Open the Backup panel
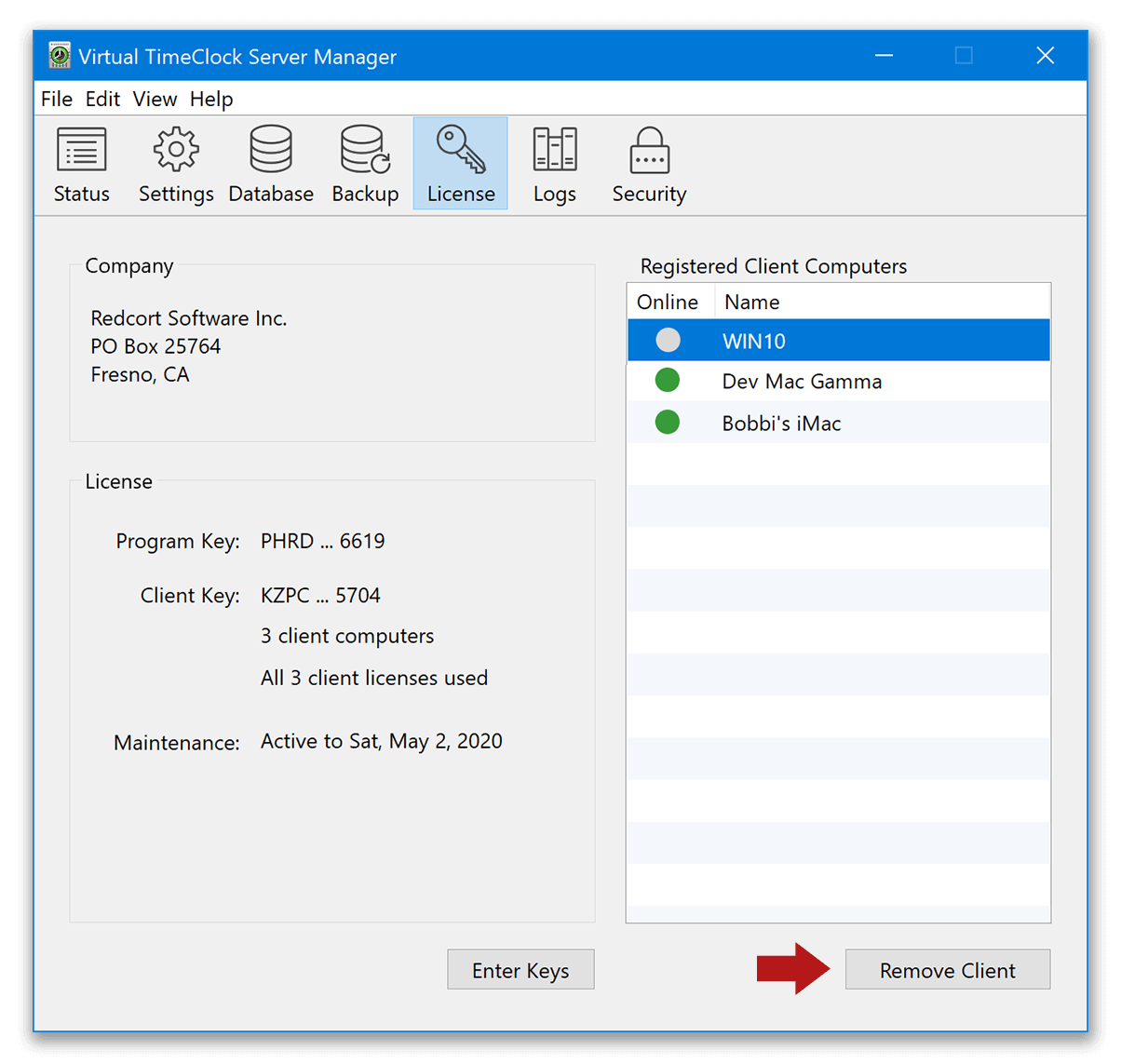The width and height of the screenshot is (1121, 1064). point(364,163)
